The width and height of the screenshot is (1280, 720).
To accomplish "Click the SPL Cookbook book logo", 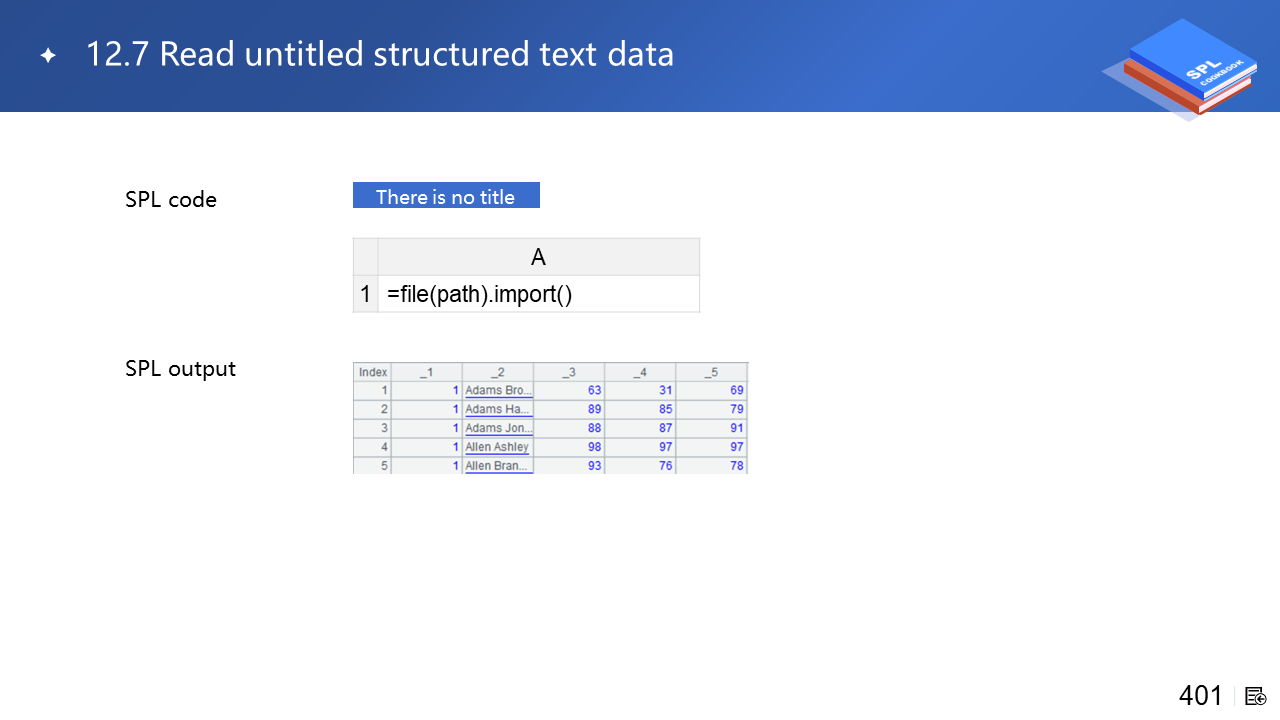I will (1185, 68).
